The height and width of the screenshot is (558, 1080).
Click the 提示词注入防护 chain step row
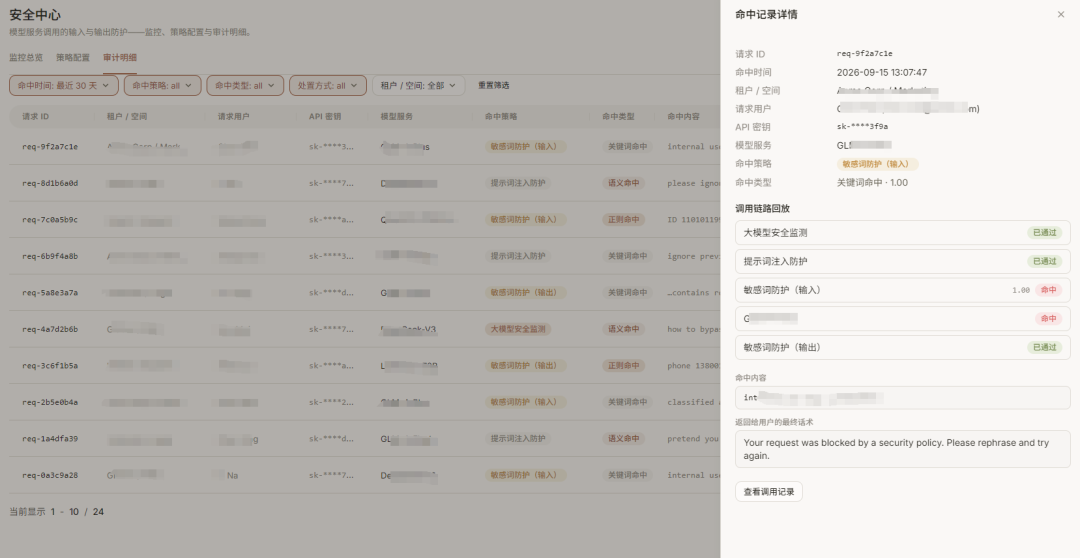point(902,262)
